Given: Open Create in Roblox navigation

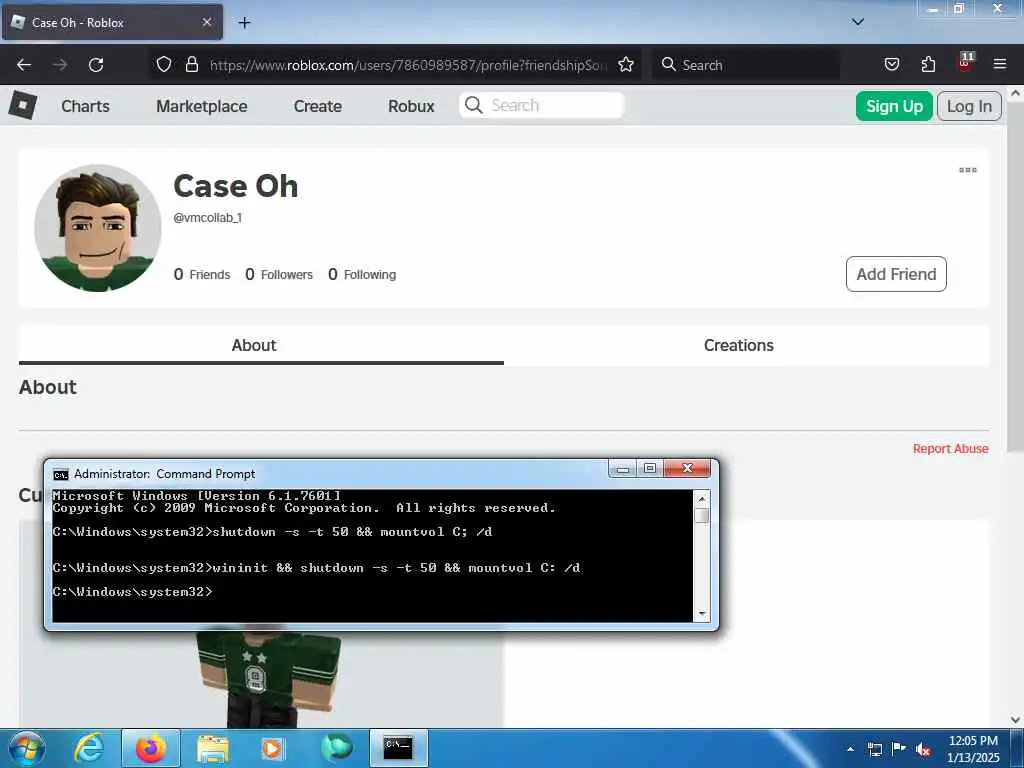Looking at the screenshot, I should point(317,106).
